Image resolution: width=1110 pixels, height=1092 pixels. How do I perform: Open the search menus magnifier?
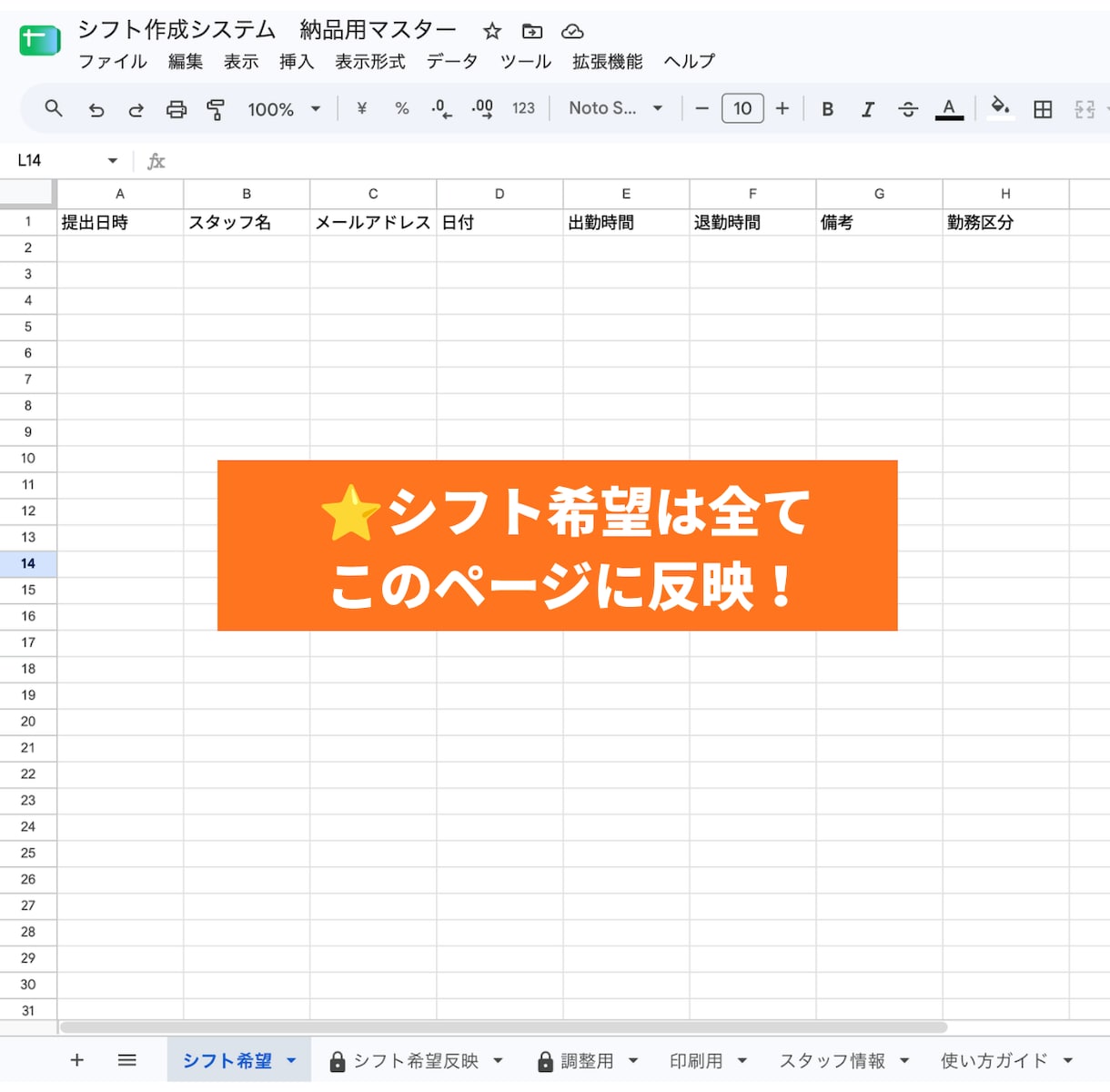54,108
